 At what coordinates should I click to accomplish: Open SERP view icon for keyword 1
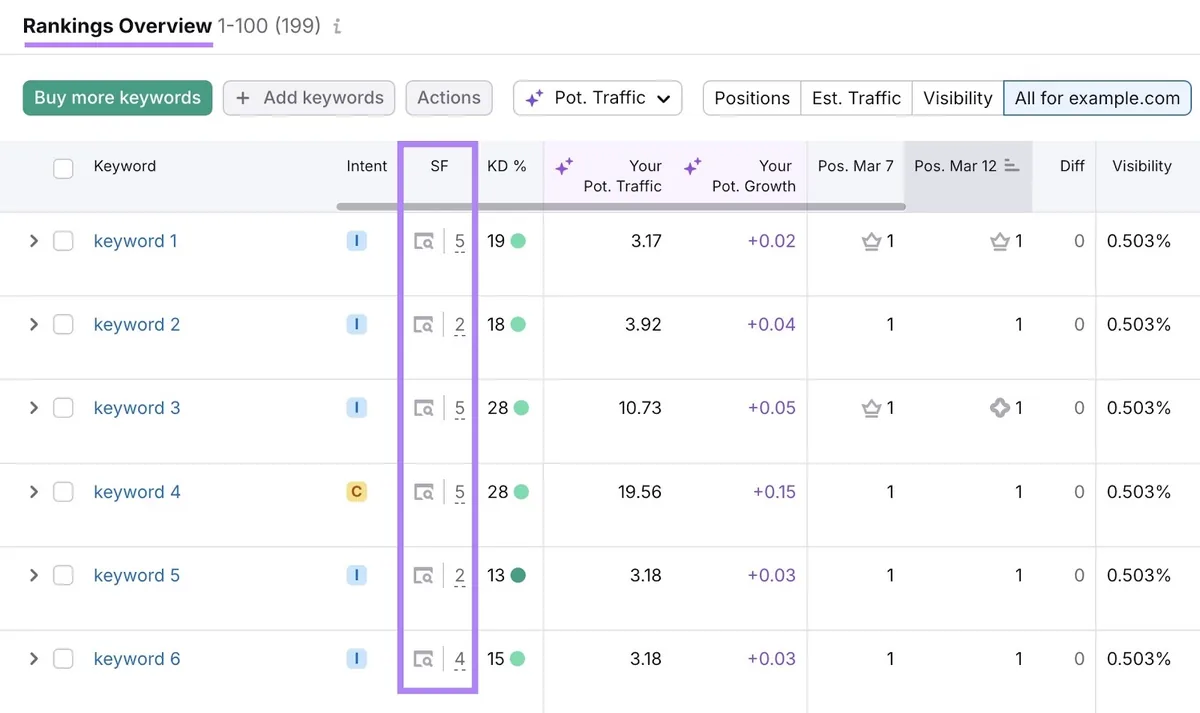click(x=424, y=241)
